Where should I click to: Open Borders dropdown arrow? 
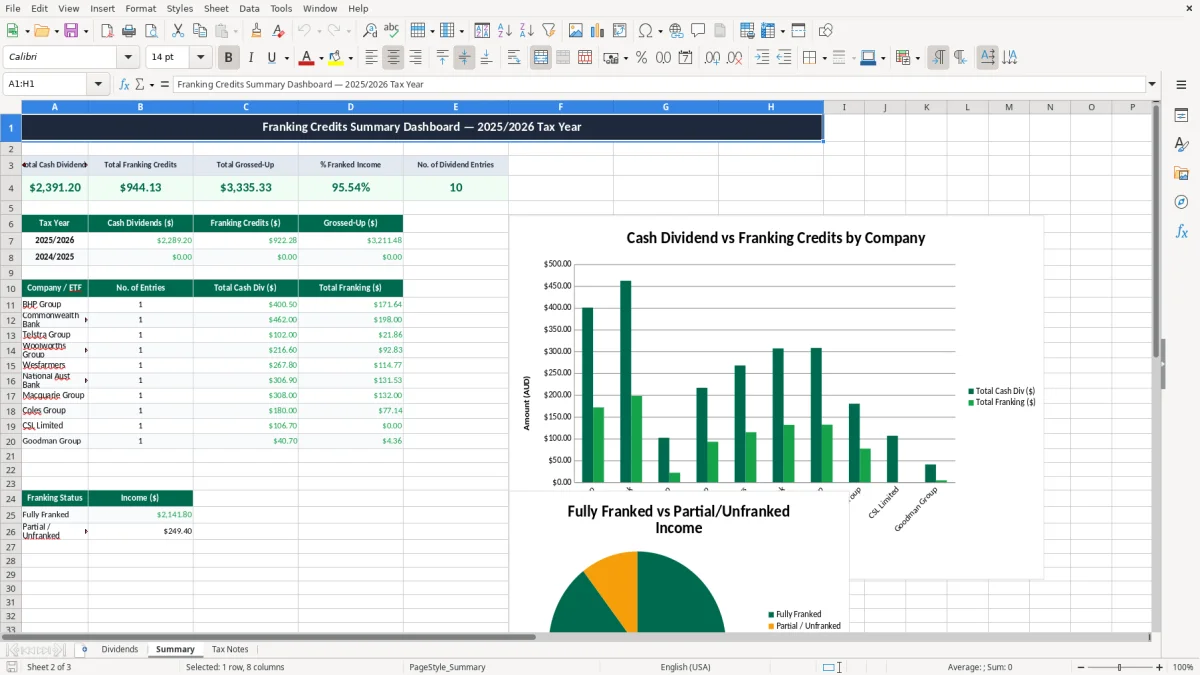click(x=824, y=58)
